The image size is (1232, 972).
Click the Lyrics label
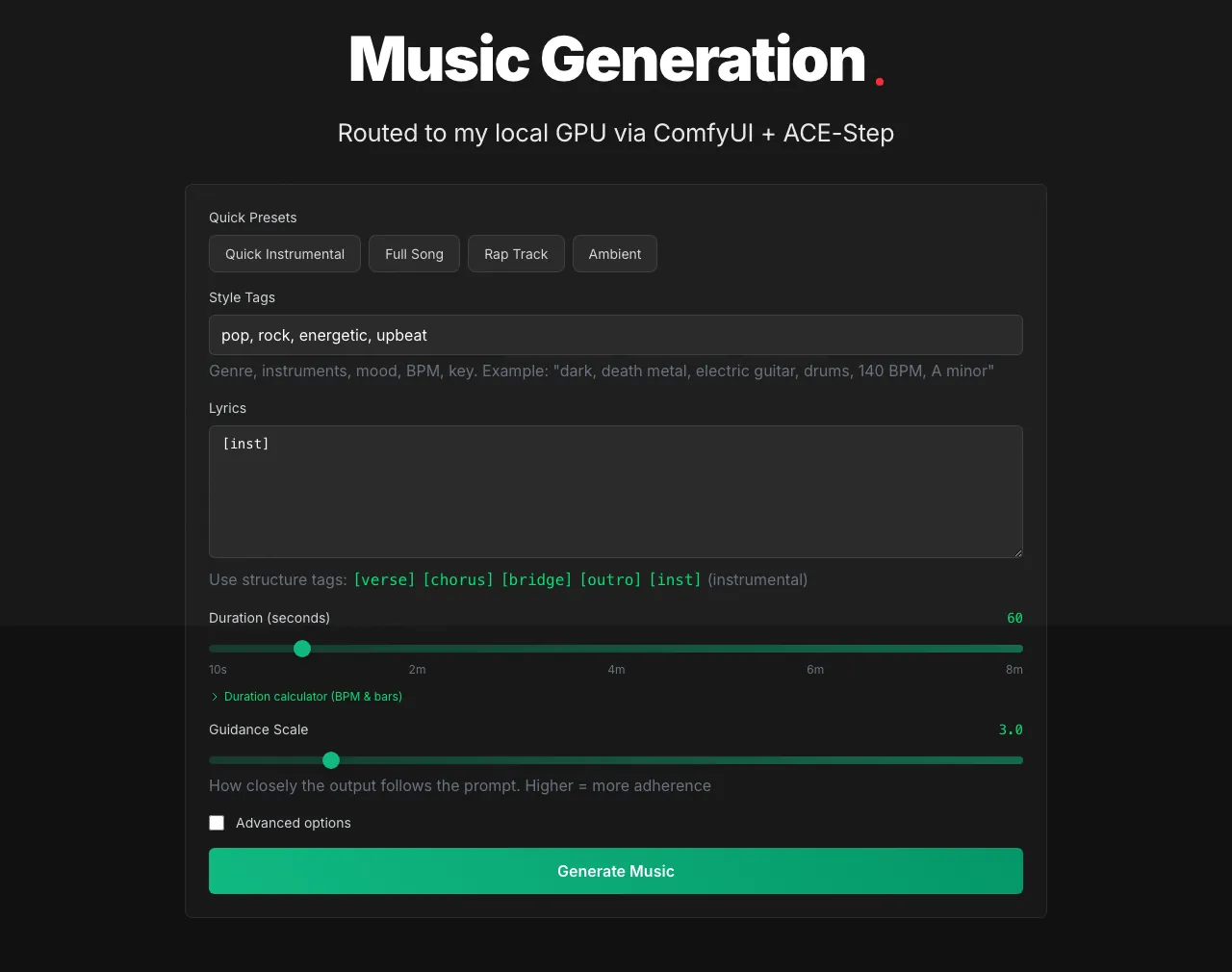coord(227,408)
